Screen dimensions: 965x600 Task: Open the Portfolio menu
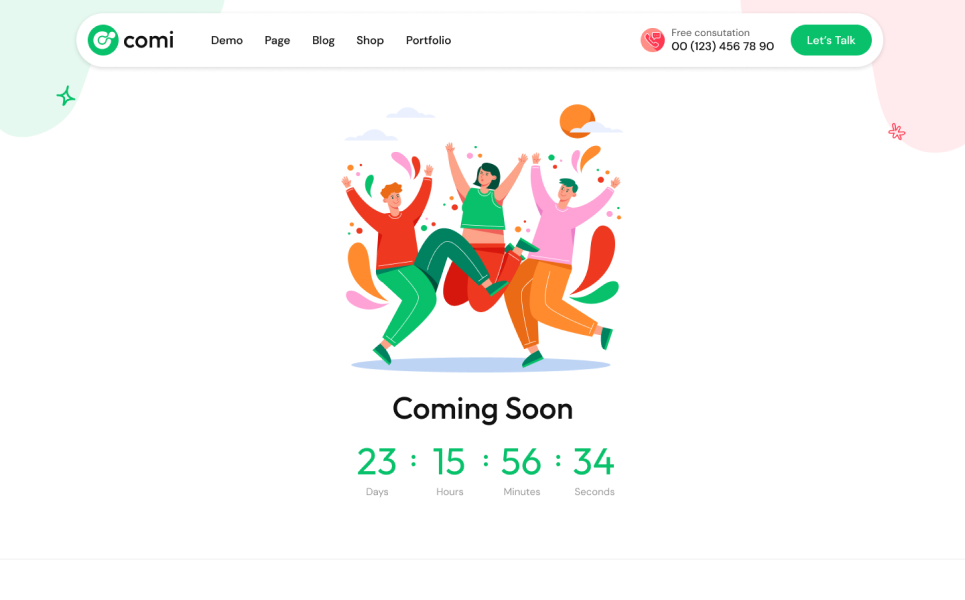(428, 41)
